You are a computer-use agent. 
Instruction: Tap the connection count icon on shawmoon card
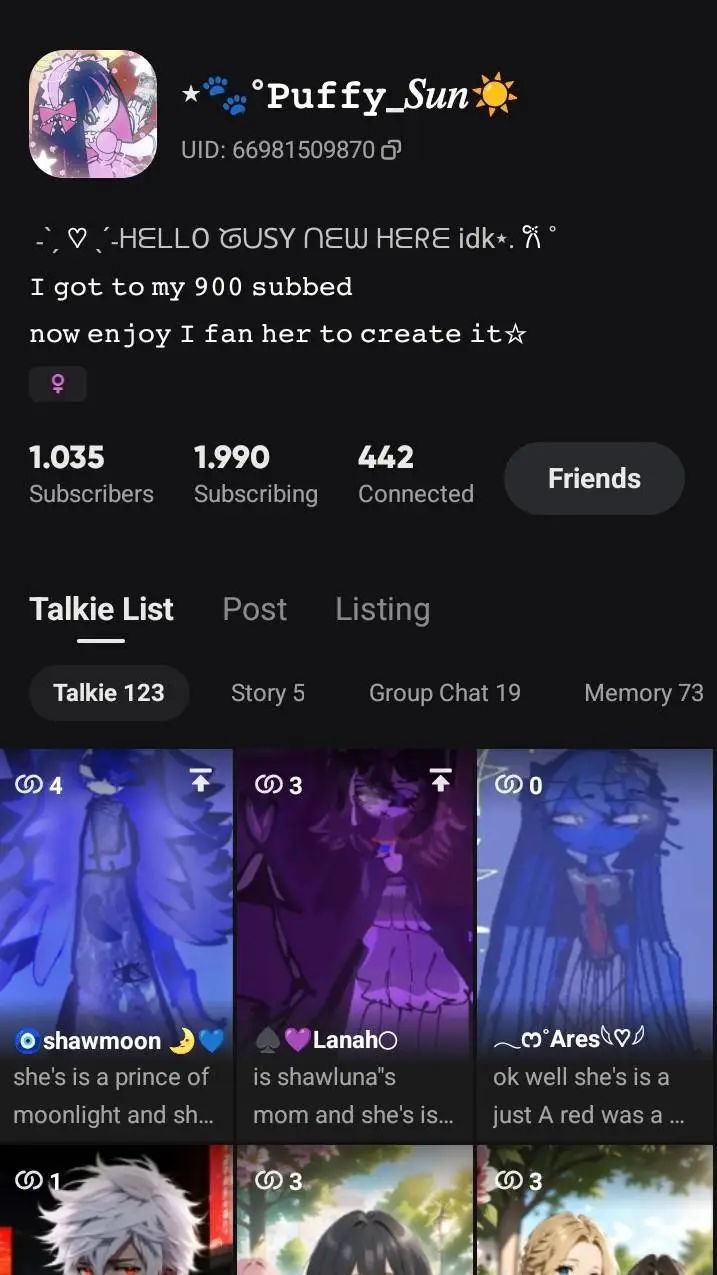coord(28,785)
